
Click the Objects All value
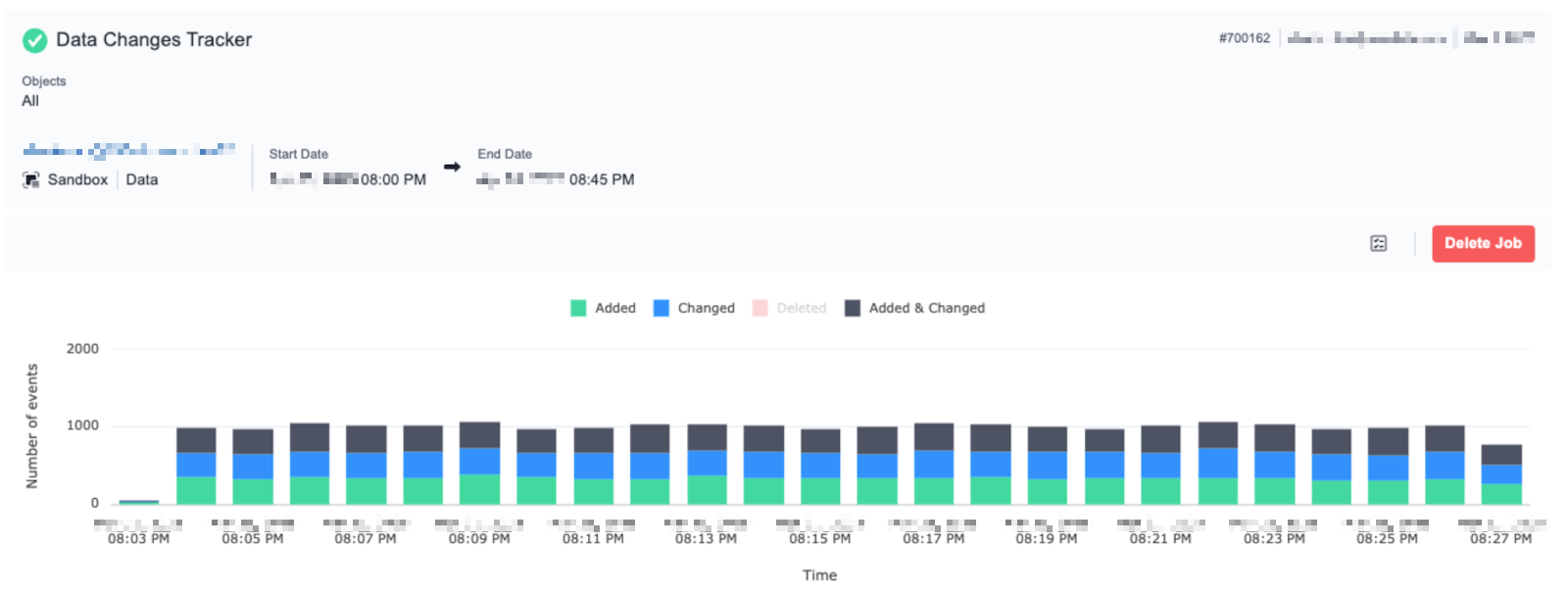pyautogui.click(x=30, y=101)
